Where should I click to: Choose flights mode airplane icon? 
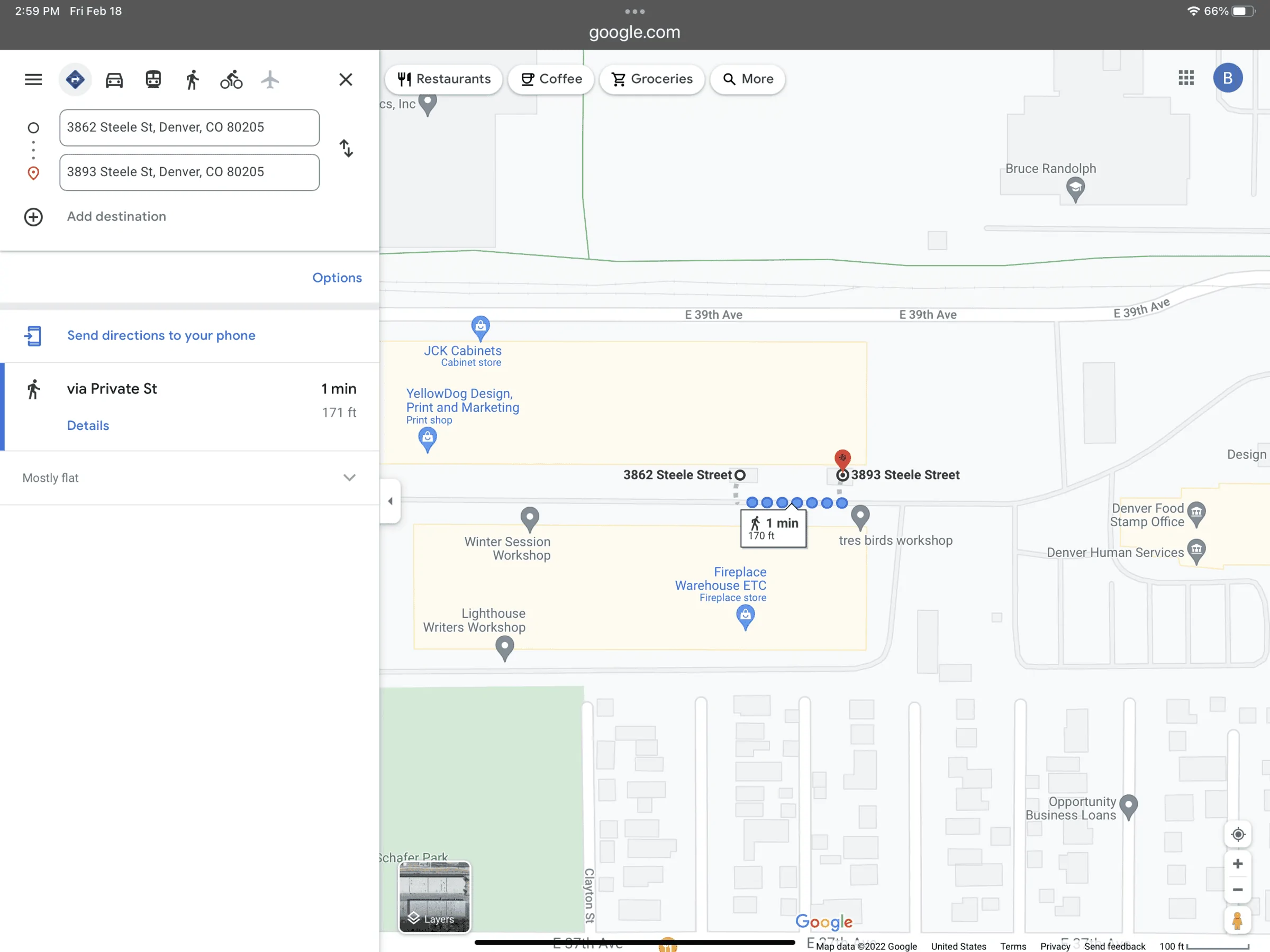click(270, 79)
